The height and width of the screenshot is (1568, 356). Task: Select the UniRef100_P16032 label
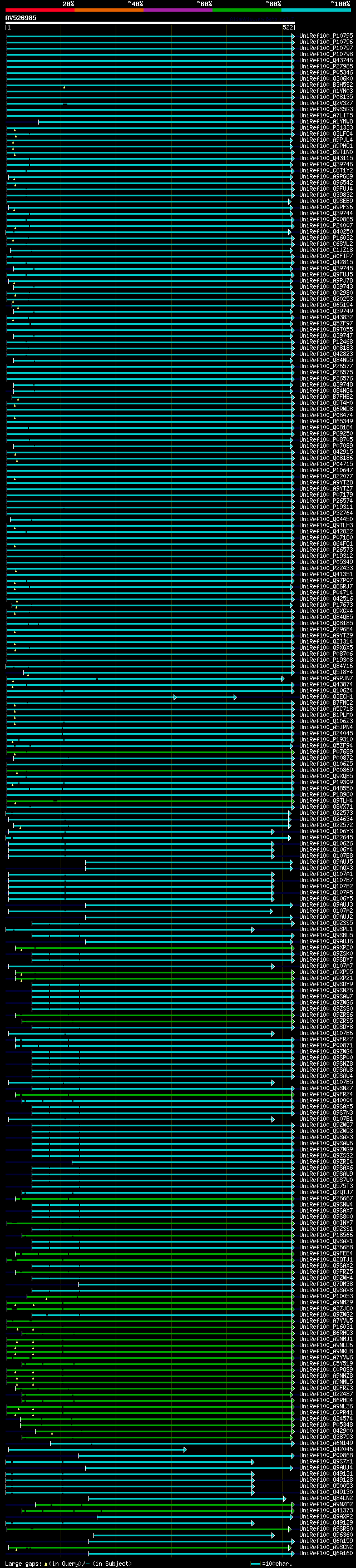pos(326,238)
